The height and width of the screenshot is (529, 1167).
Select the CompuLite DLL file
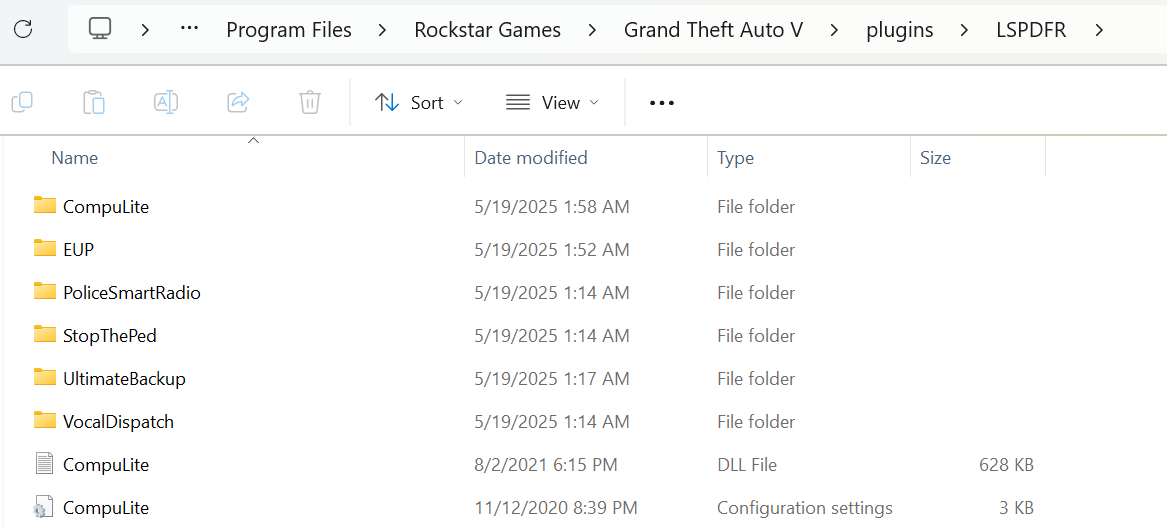[105, 465]
